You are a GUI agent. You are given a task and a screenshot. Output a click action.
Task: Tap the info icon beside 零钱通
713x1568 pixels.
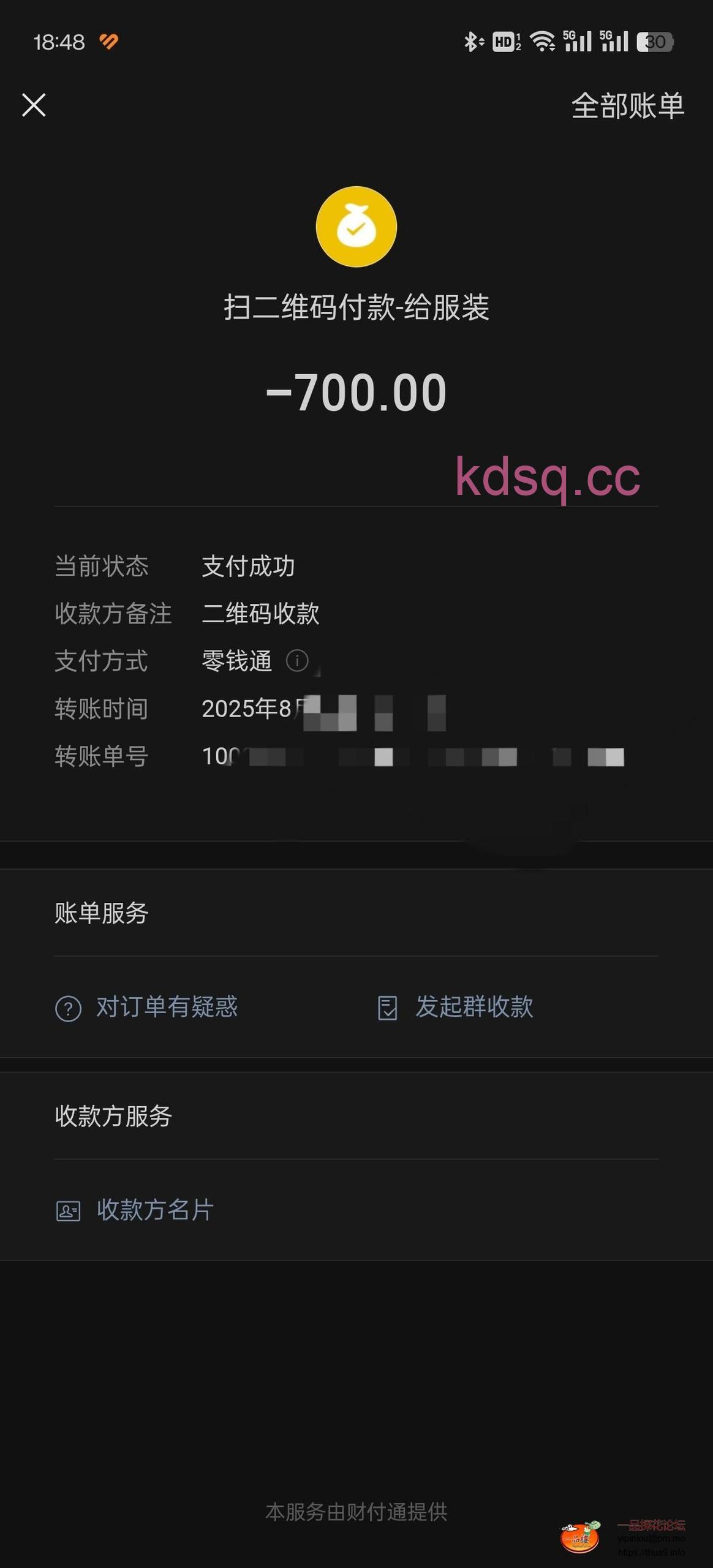point(297,660)
